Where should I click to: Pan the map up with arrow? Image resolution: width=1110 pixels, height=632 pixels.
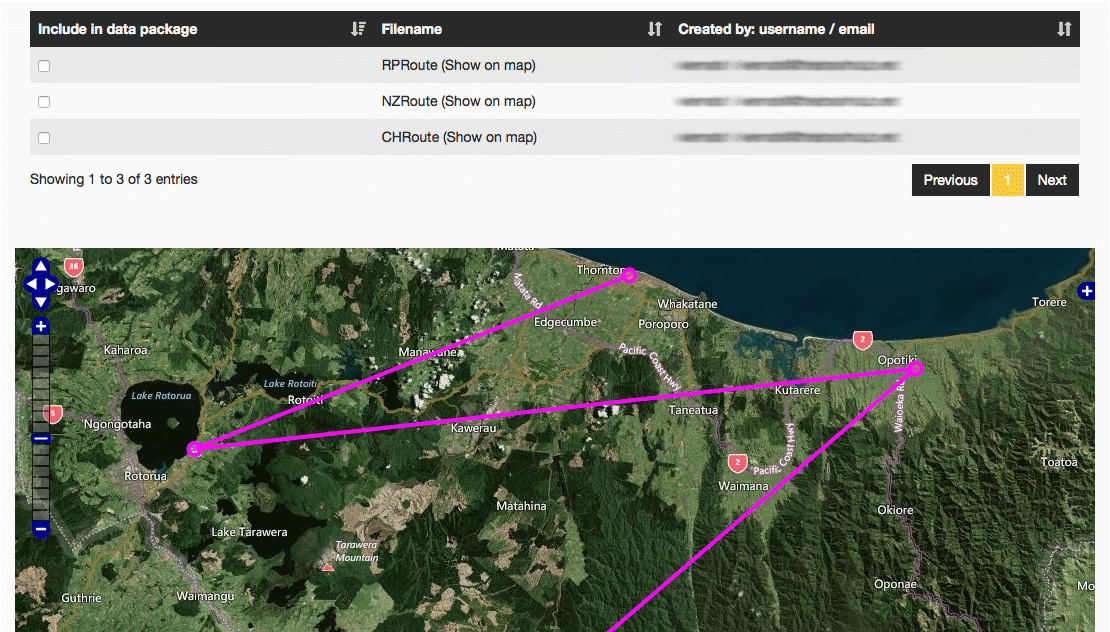click(41, 266)
